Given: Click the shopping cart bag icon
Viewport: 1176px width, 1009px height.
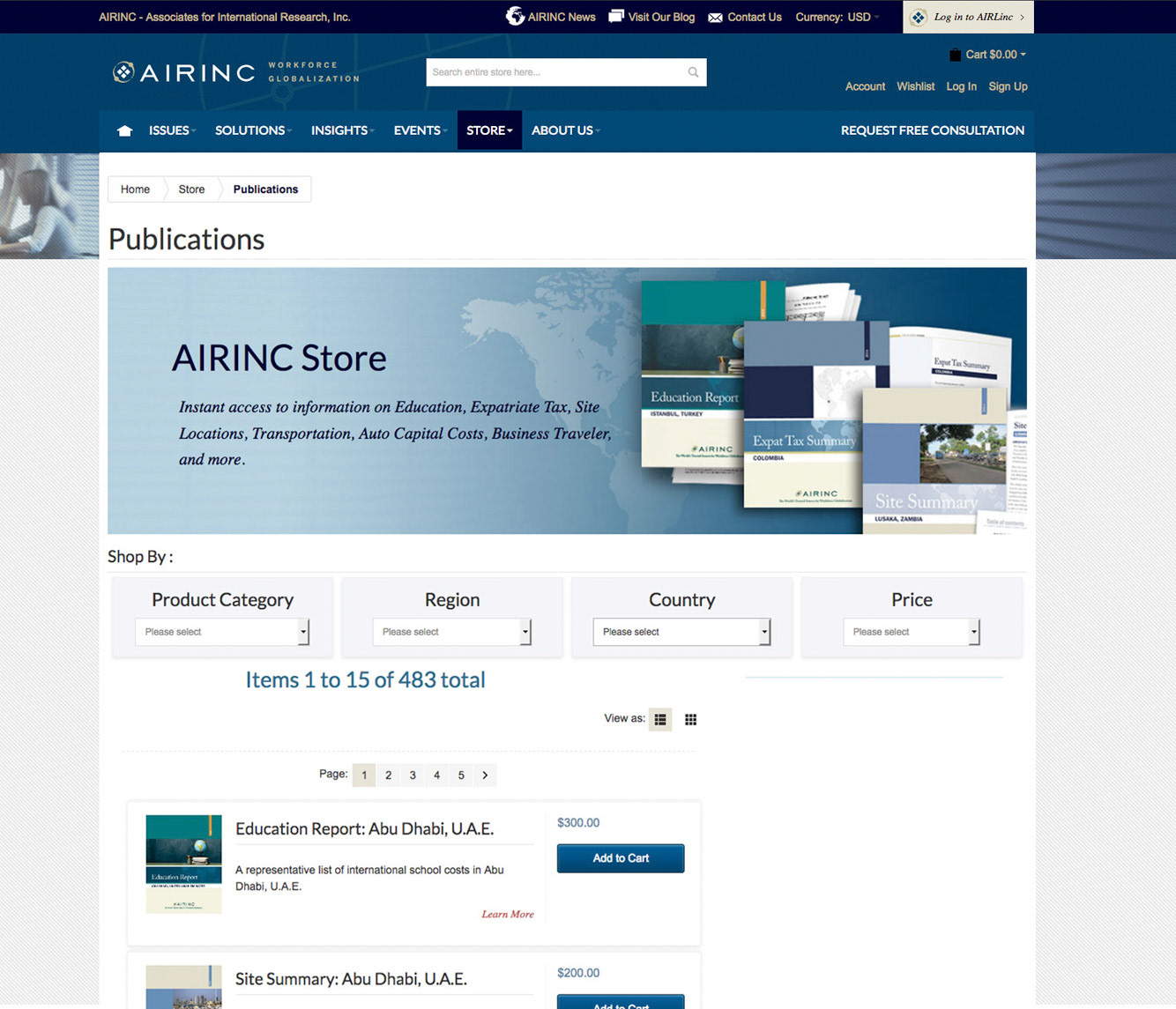Looking at the screenshot, I should 955,55.
